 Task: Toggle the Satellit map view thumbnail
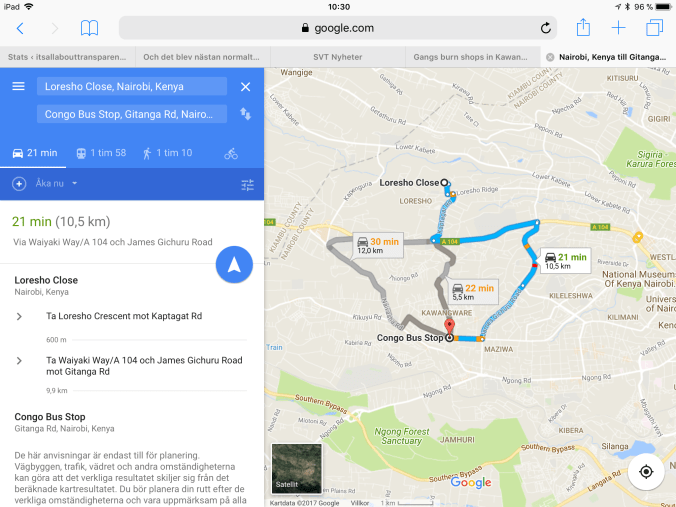[297, 468]
